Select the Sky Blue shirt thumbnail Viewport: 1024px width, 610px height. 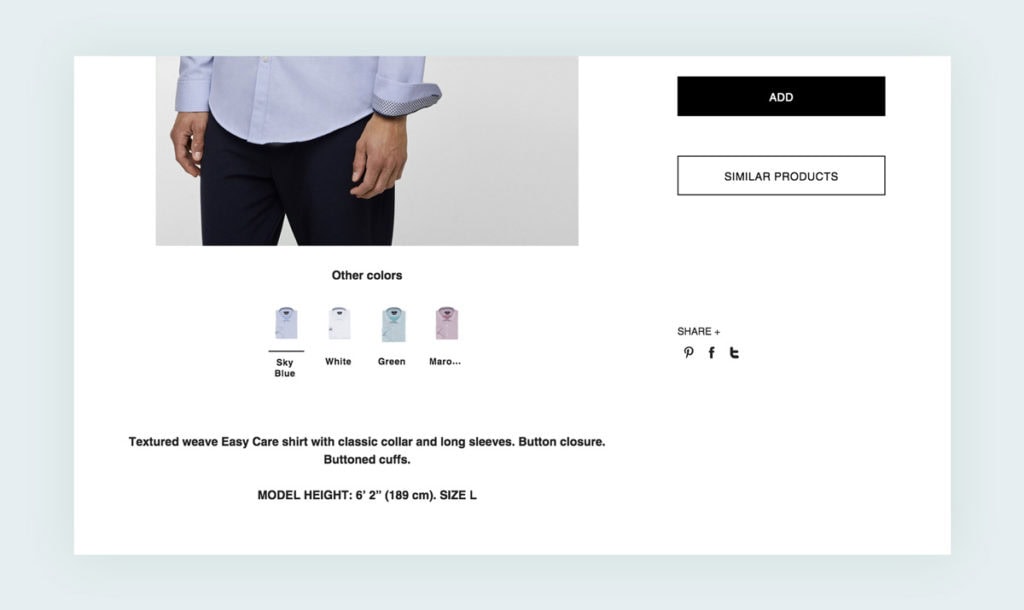286,323
